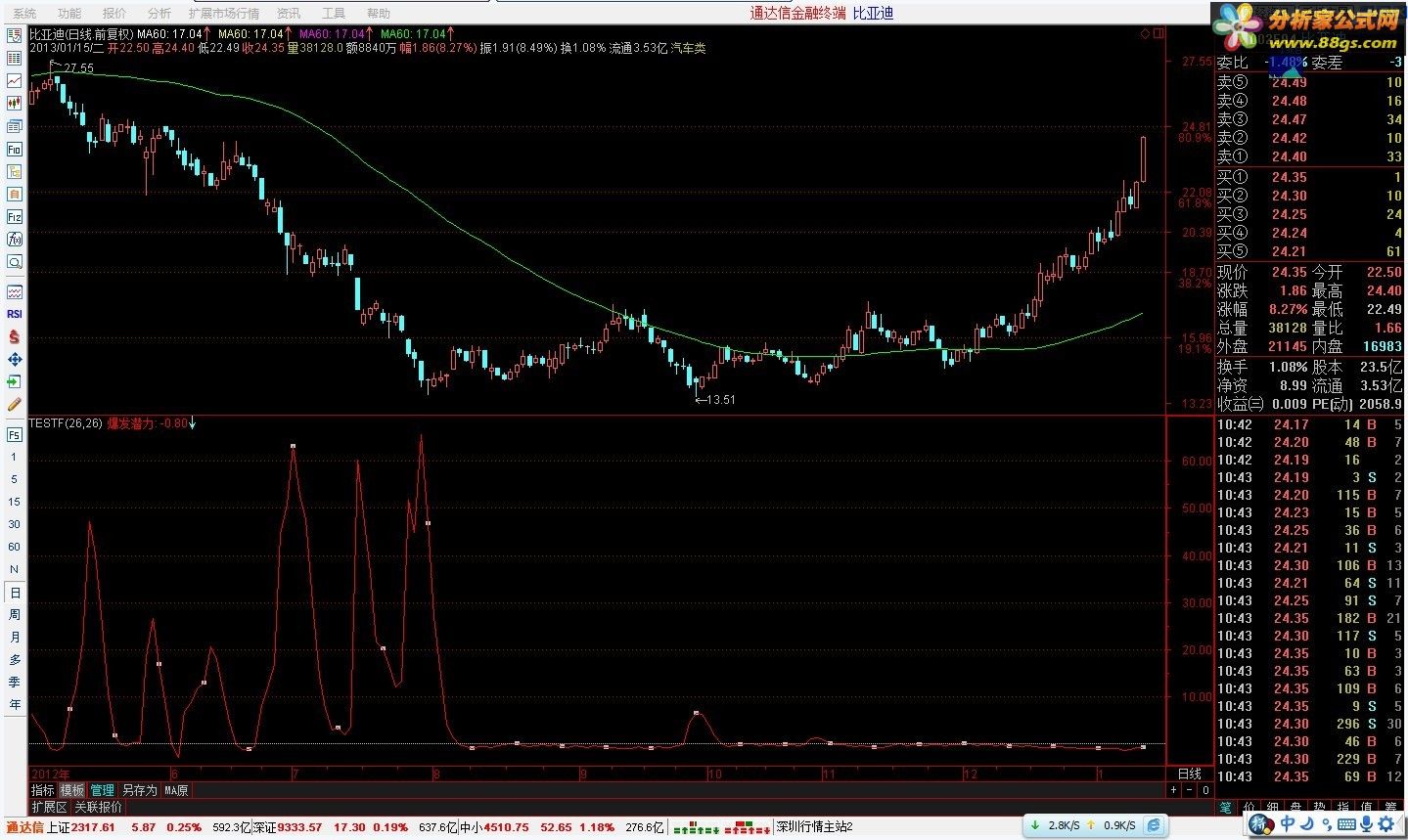The width and height of the screenshot is (1408, 840).
Task: Select the 周 weekly period
Action: [14, 615]
